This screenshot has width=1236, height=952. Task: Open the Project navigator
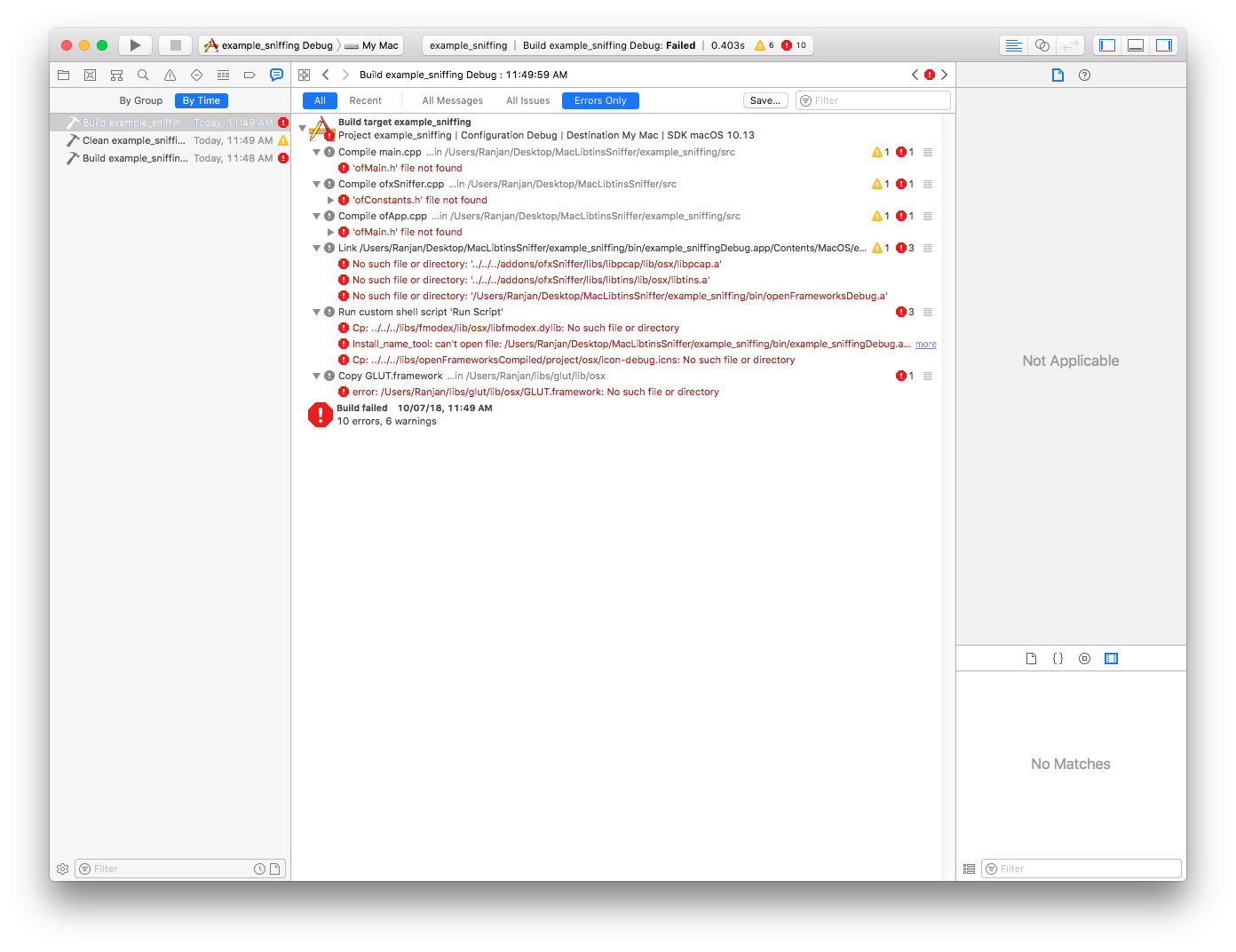coord(63,75)
